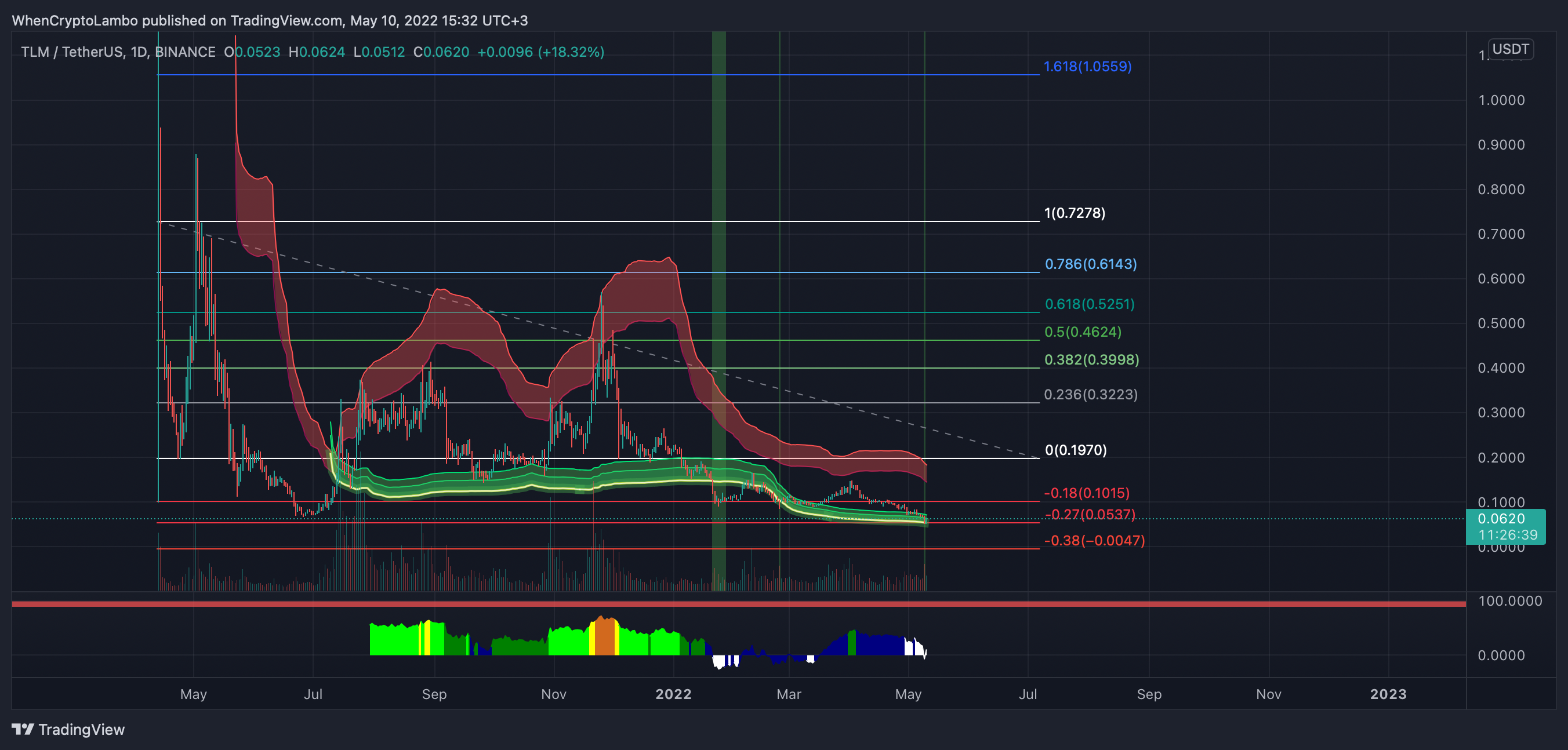Select the 0.786(0.6143) Fibonacci label

click(x=1090, y=264)
